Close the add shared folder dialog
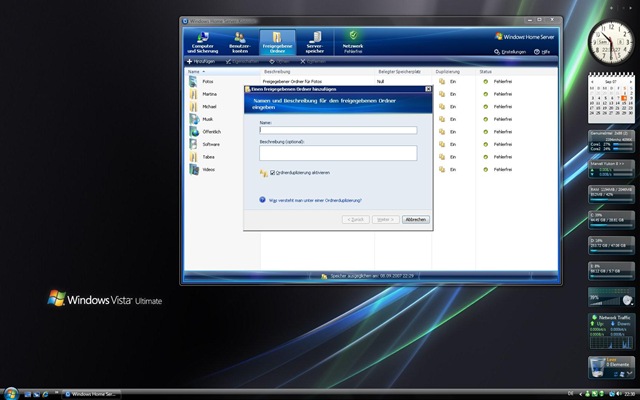 pos(428,89)
